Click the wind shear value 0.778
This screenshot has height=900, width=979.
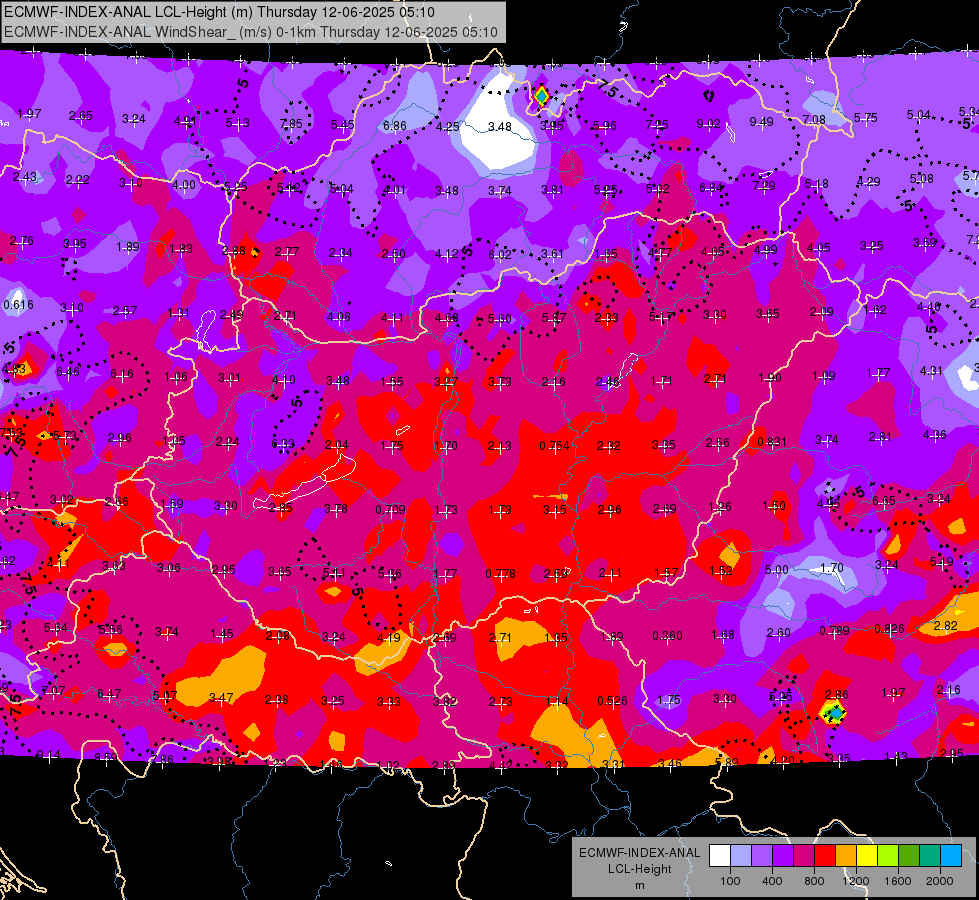500,573
